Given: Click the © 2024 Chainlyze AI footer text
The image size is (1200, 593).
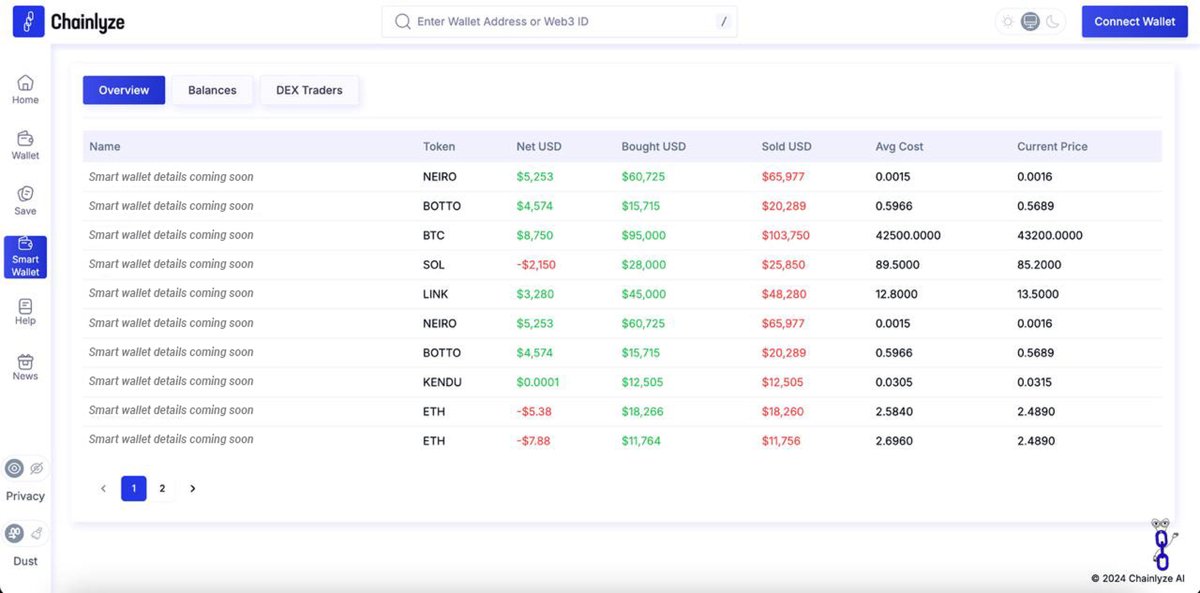Looking at the screenshot, I should (x=1138, y=578).
